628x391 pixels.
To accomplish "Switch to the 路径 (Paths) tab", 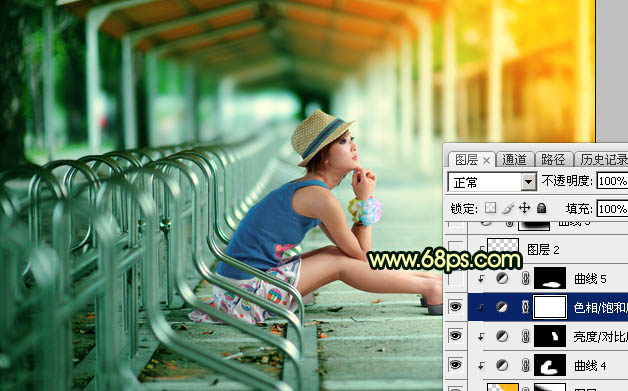I will click(553, 159).
